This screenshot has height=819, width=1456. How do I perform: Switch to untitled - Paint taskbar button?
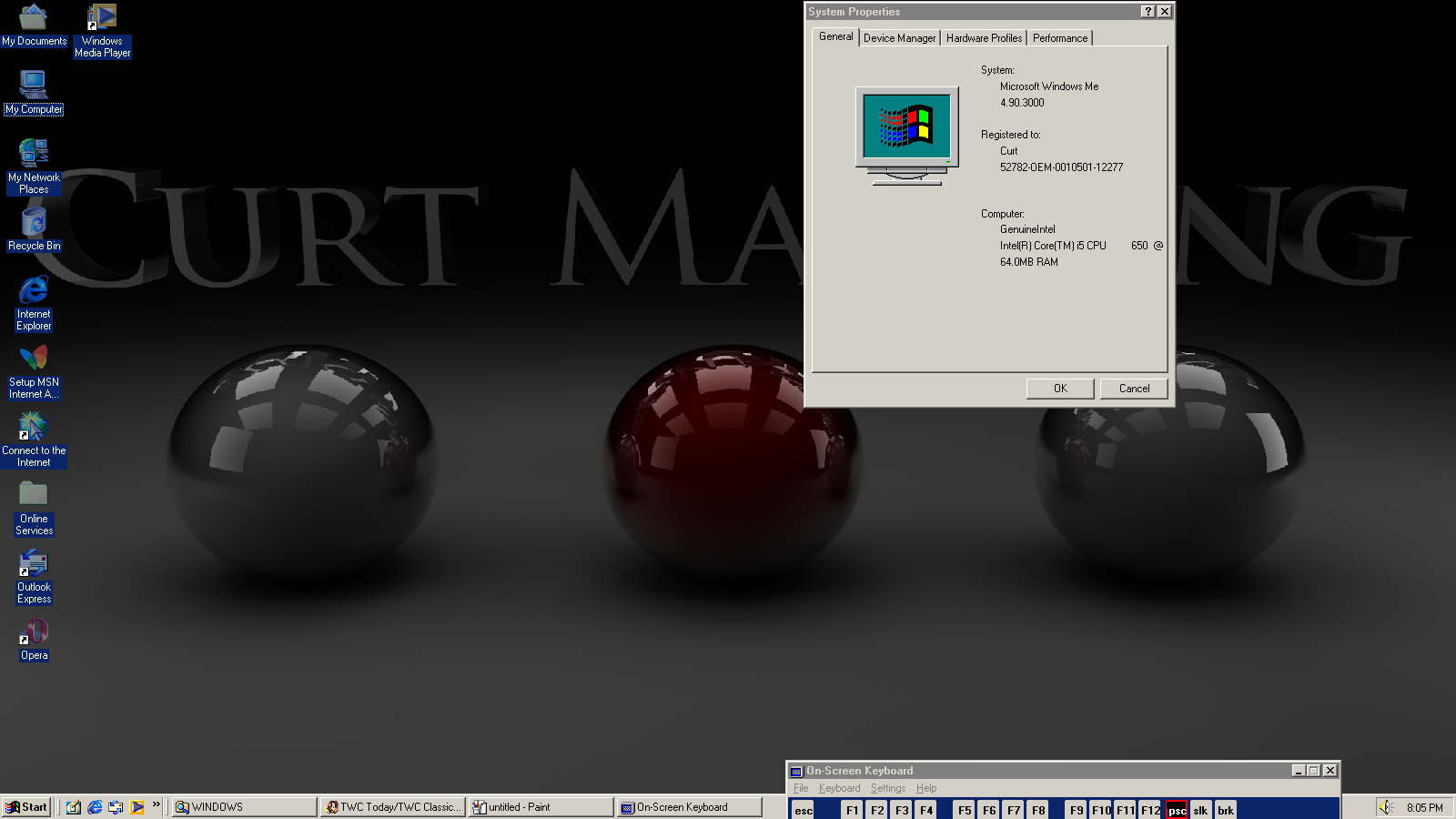[540, 807]
